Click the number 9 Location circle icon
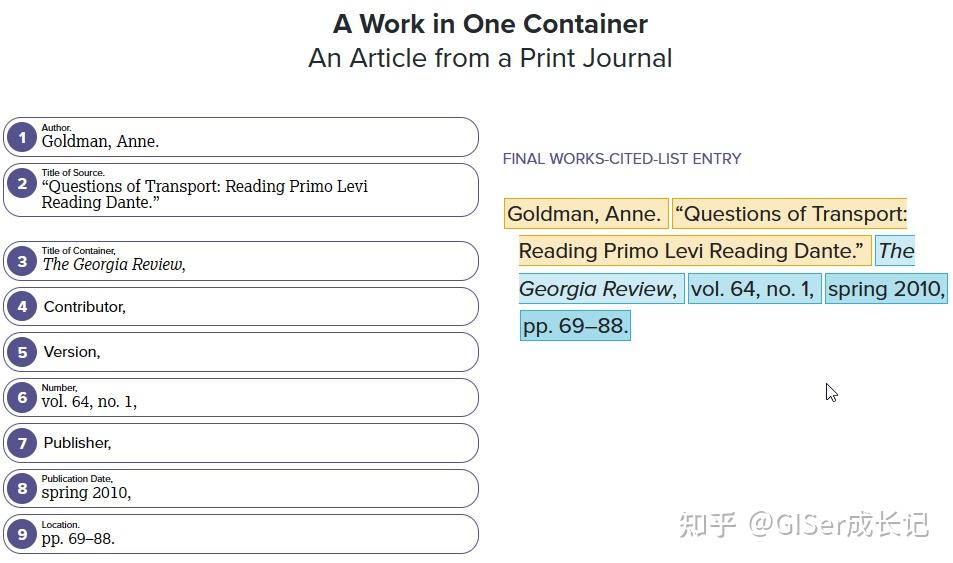The height and width of the screenshot is (563, 953). (21, 534)
